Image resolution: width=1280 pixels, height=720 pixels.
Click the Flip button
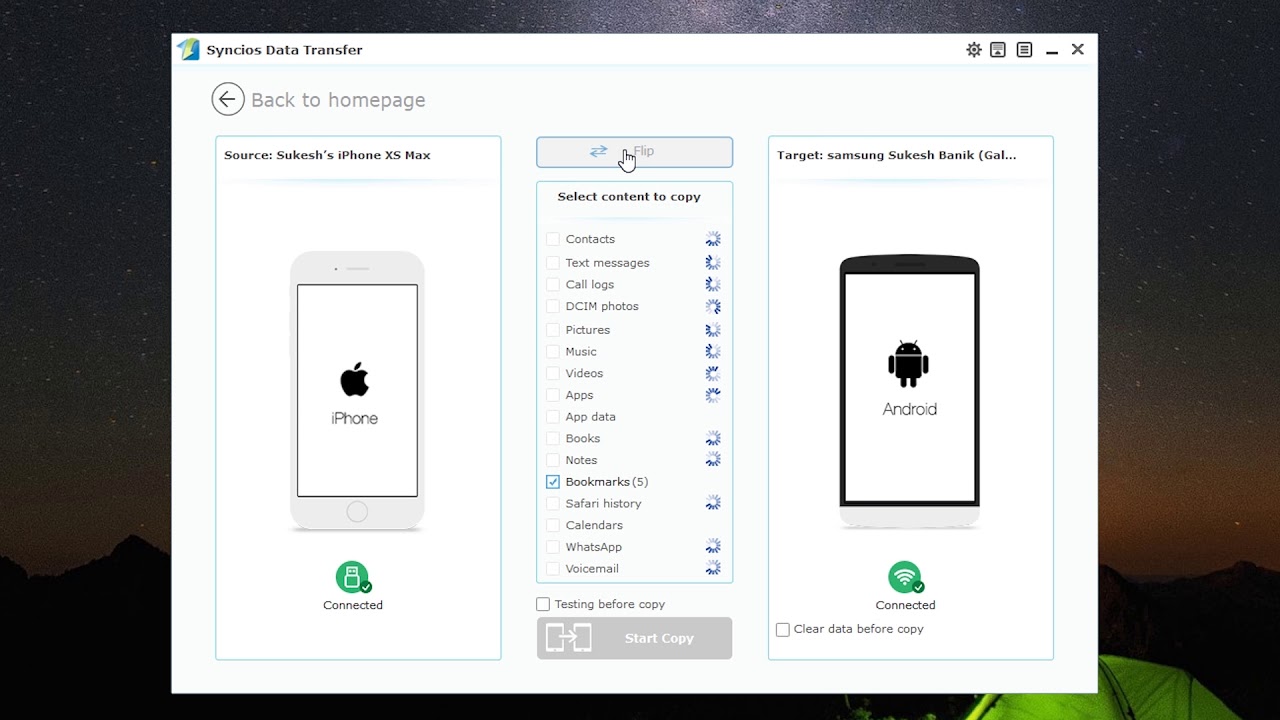(634, 152)
